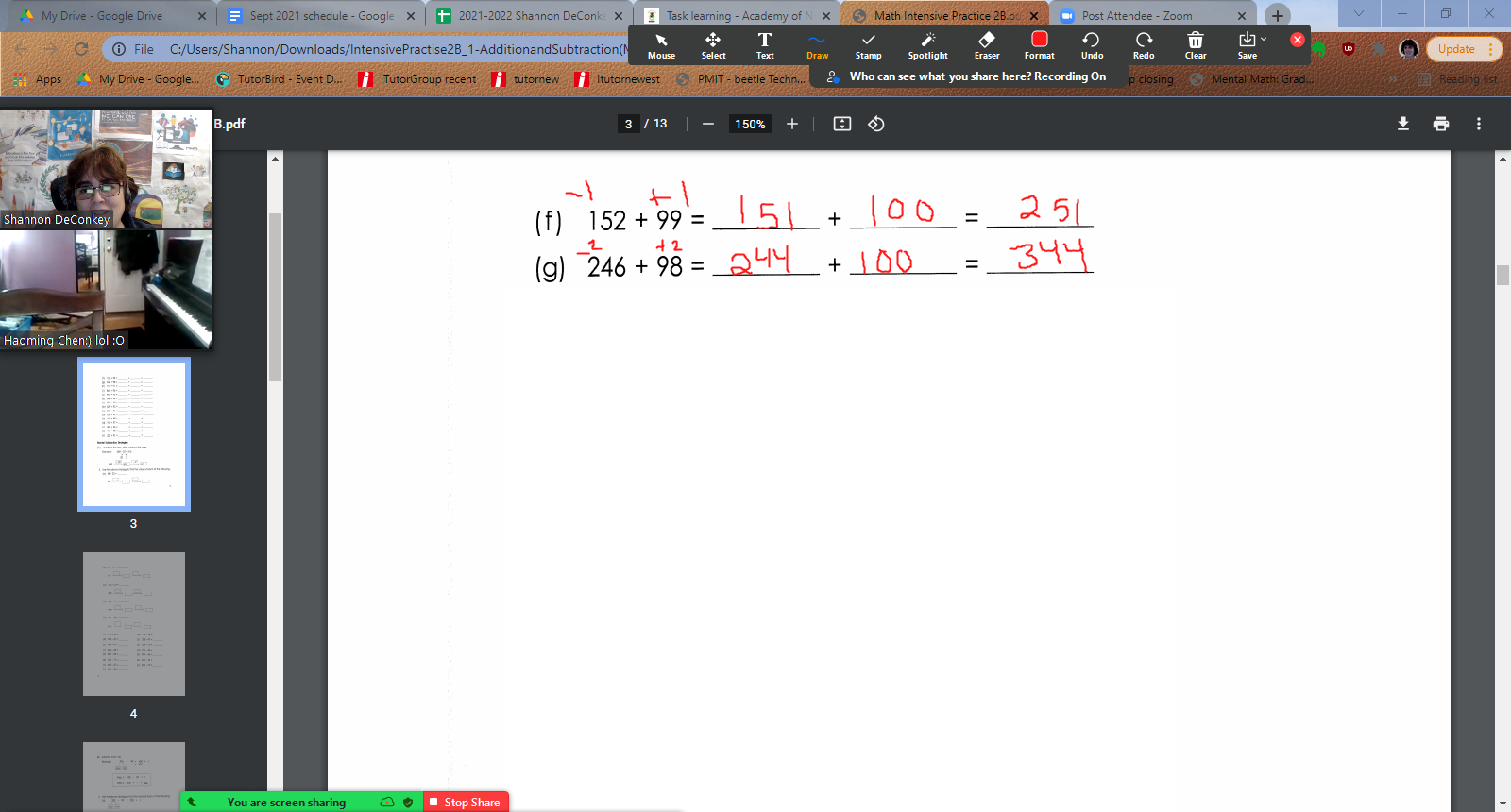Open Chrome profile avatar
The width and height of the screenshot is (1511, 812).
(x=1409, y=49)
